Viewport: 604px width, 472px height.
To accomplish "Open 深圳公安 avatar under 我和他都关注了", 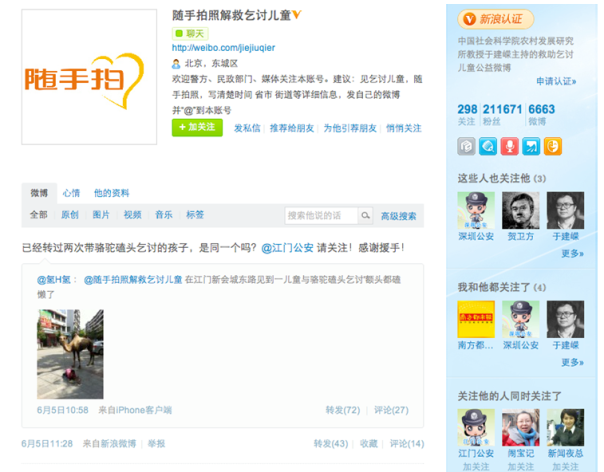I will [521, 319].
